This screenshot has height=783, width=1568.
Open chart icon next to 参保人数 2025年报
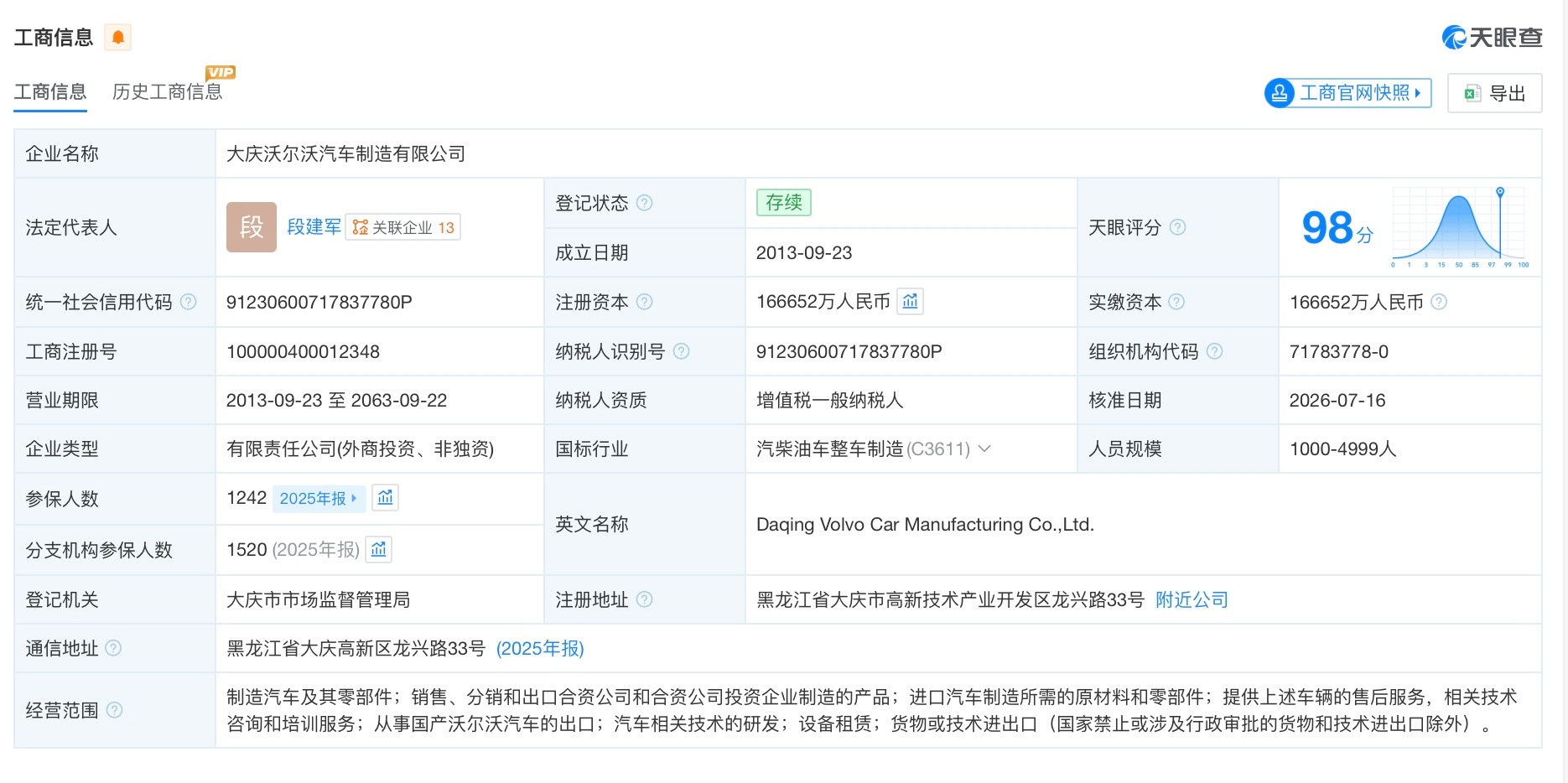pos(386,498)
